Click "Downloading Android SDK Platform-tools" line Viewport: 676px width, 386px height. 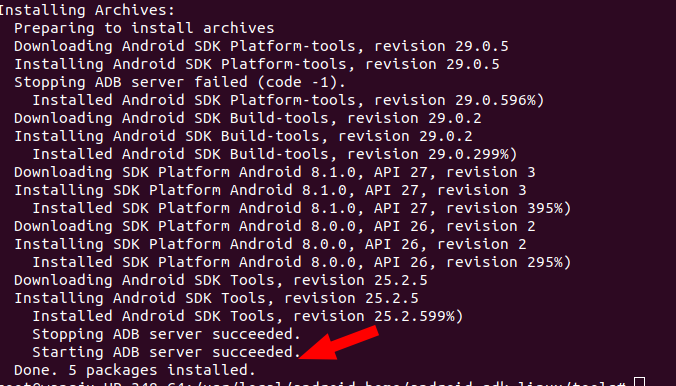pyautogui.click(x=261, y=46)
